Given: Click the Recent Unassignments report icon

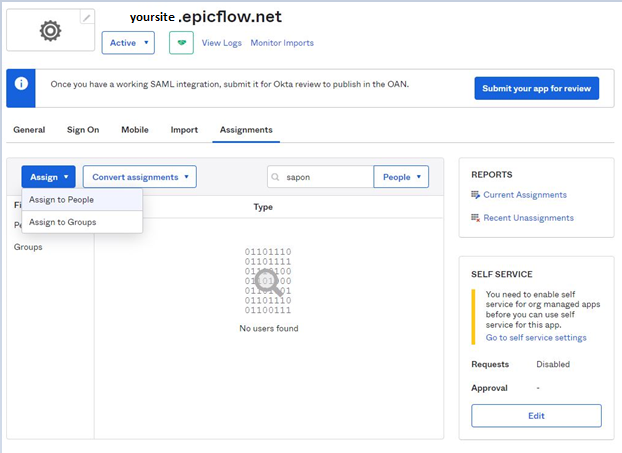Looking at the screenshot, I should pos(475,218).
